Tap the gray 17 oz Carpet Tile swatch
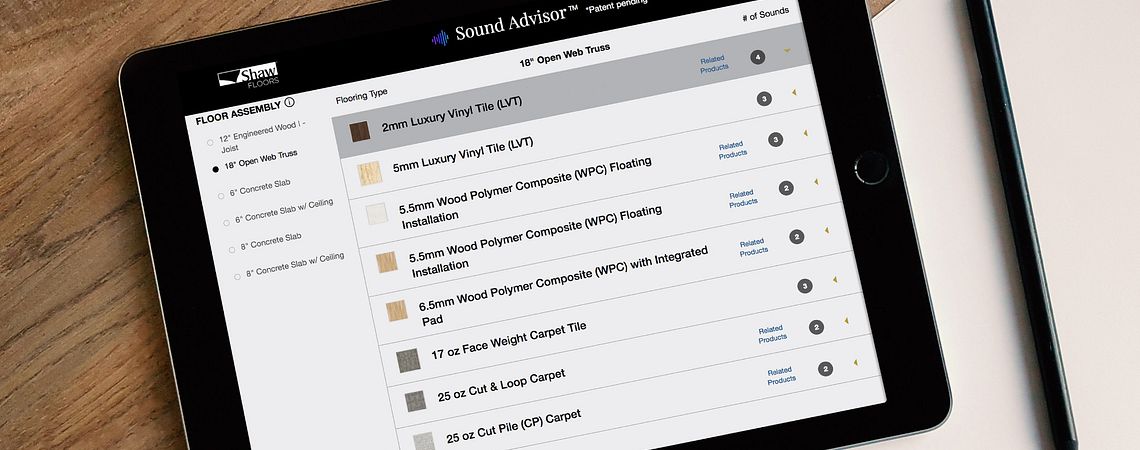This screenshot has height=450, width=1140. [408, 360]
